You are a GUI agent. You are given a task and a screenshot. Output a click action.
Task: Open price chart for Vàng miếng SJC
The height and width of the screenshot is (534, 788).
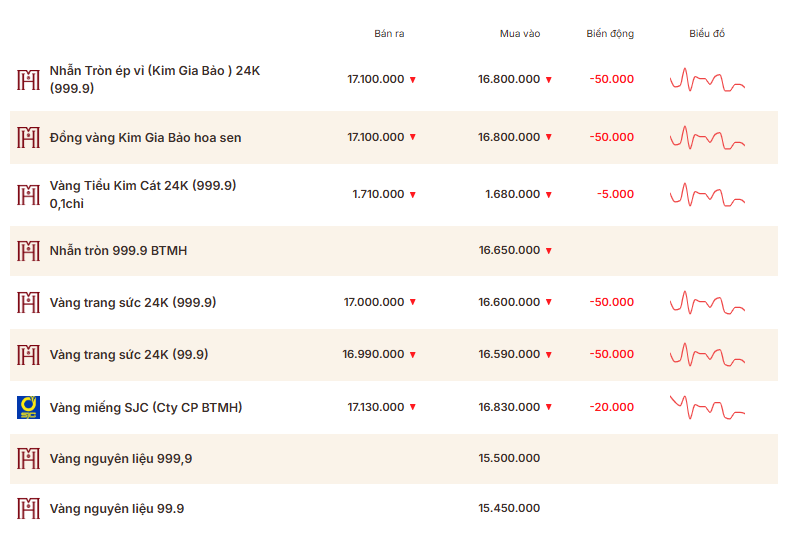click(707, 407)
